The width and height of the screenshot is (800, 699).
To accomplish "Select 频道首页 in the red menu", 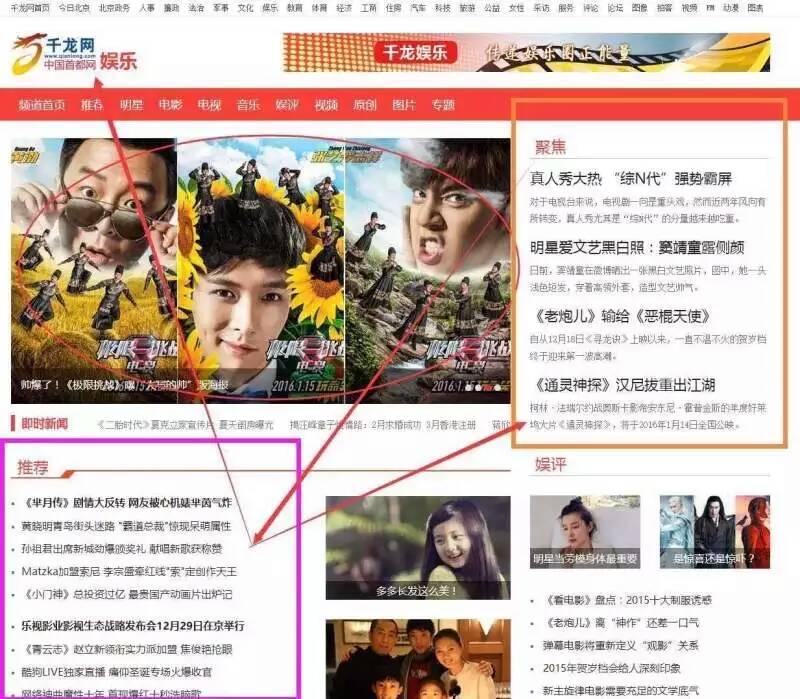I will point(42,105).
